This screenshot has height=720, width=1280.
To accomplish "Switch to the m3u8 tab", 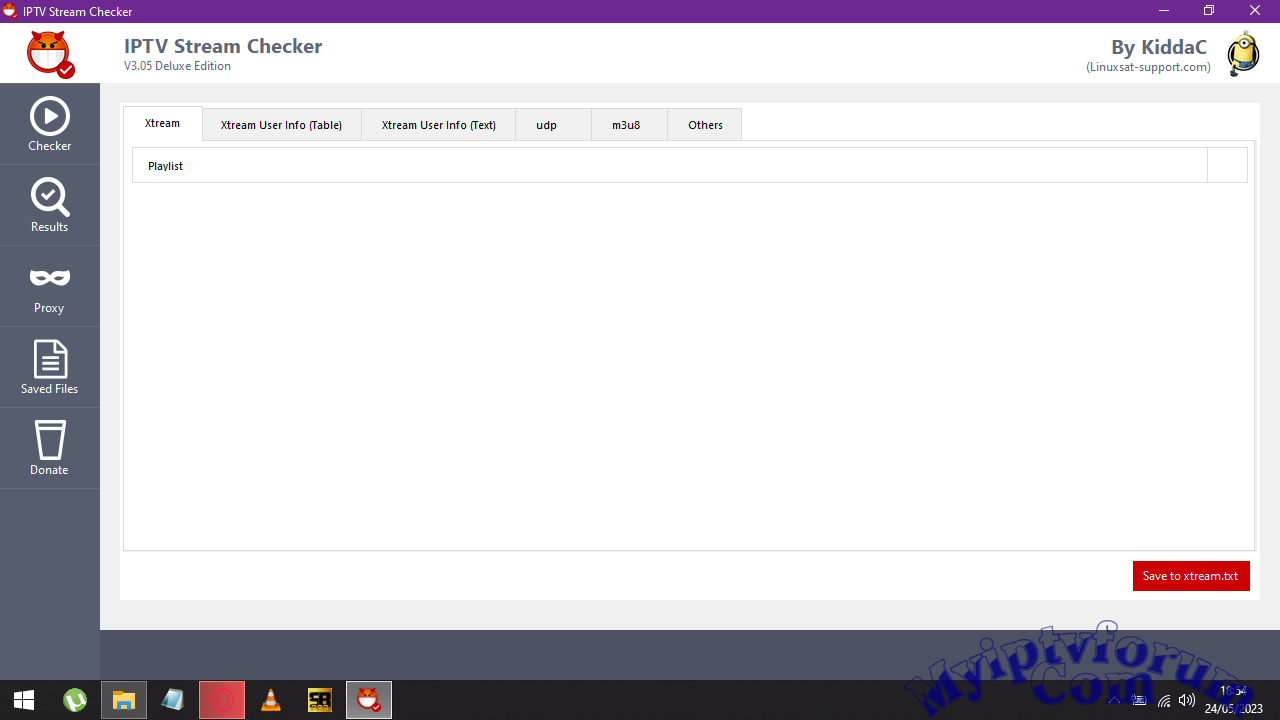I will pyautogui.click(x=626, y=124).
